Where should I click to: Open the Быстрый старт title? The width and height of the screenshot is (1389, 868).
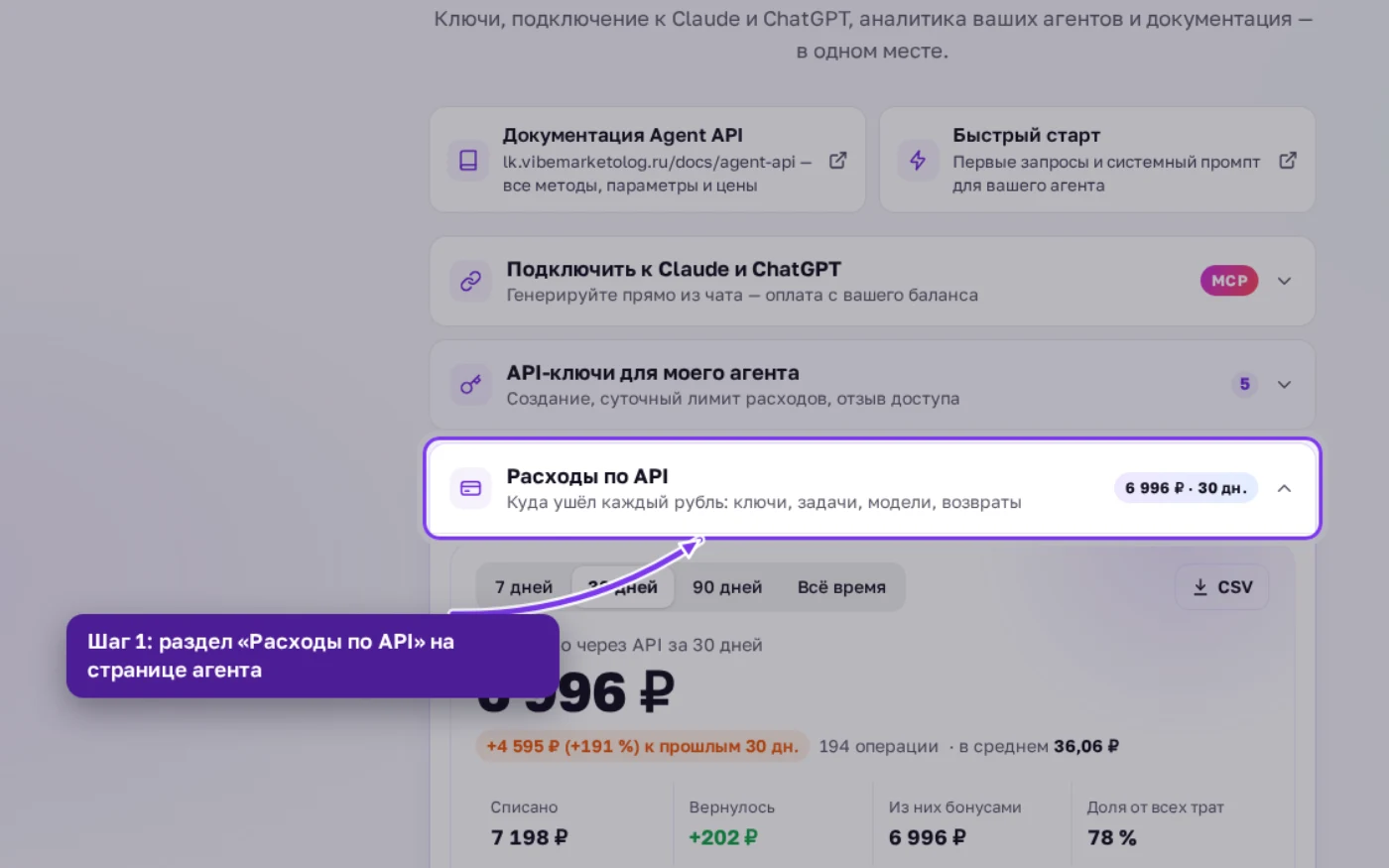coord(1026,135)
